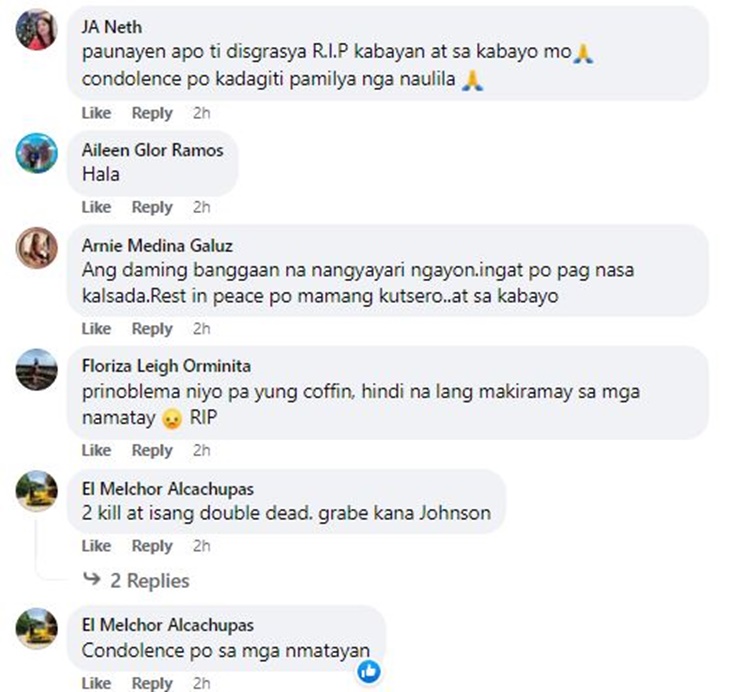
Task: Open the Arnie Medina Galuz name link
Action: point(157,245)
